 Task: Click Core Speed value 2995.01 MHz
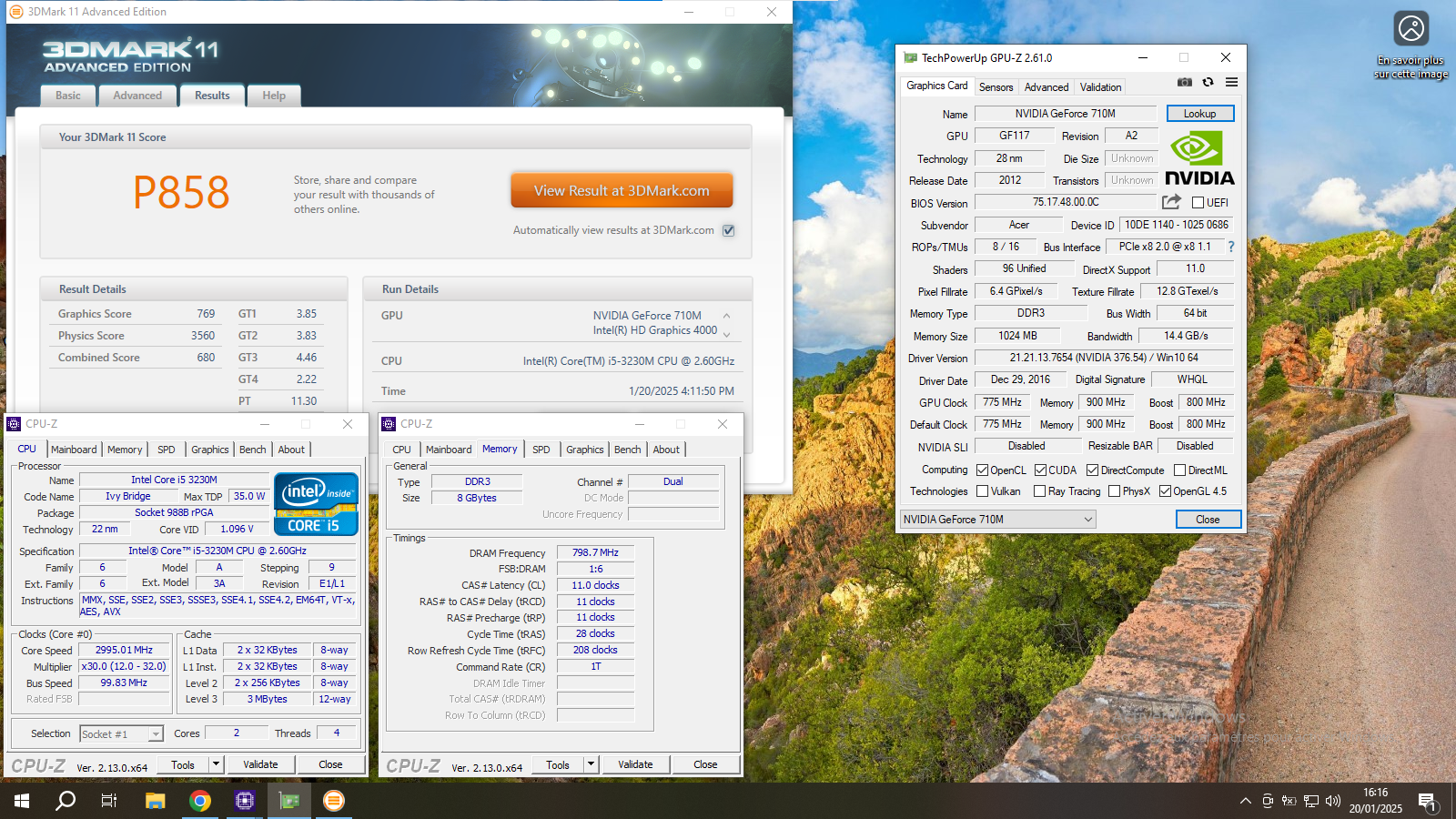coord(124,651)
